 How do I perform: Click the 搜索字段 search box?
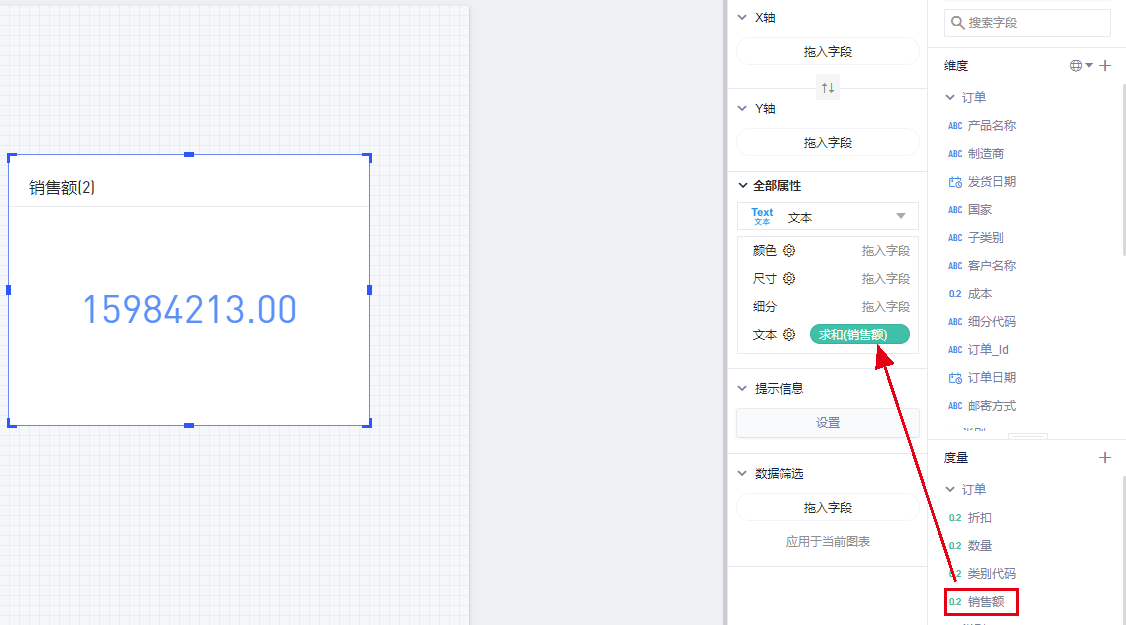[1030, 23]
